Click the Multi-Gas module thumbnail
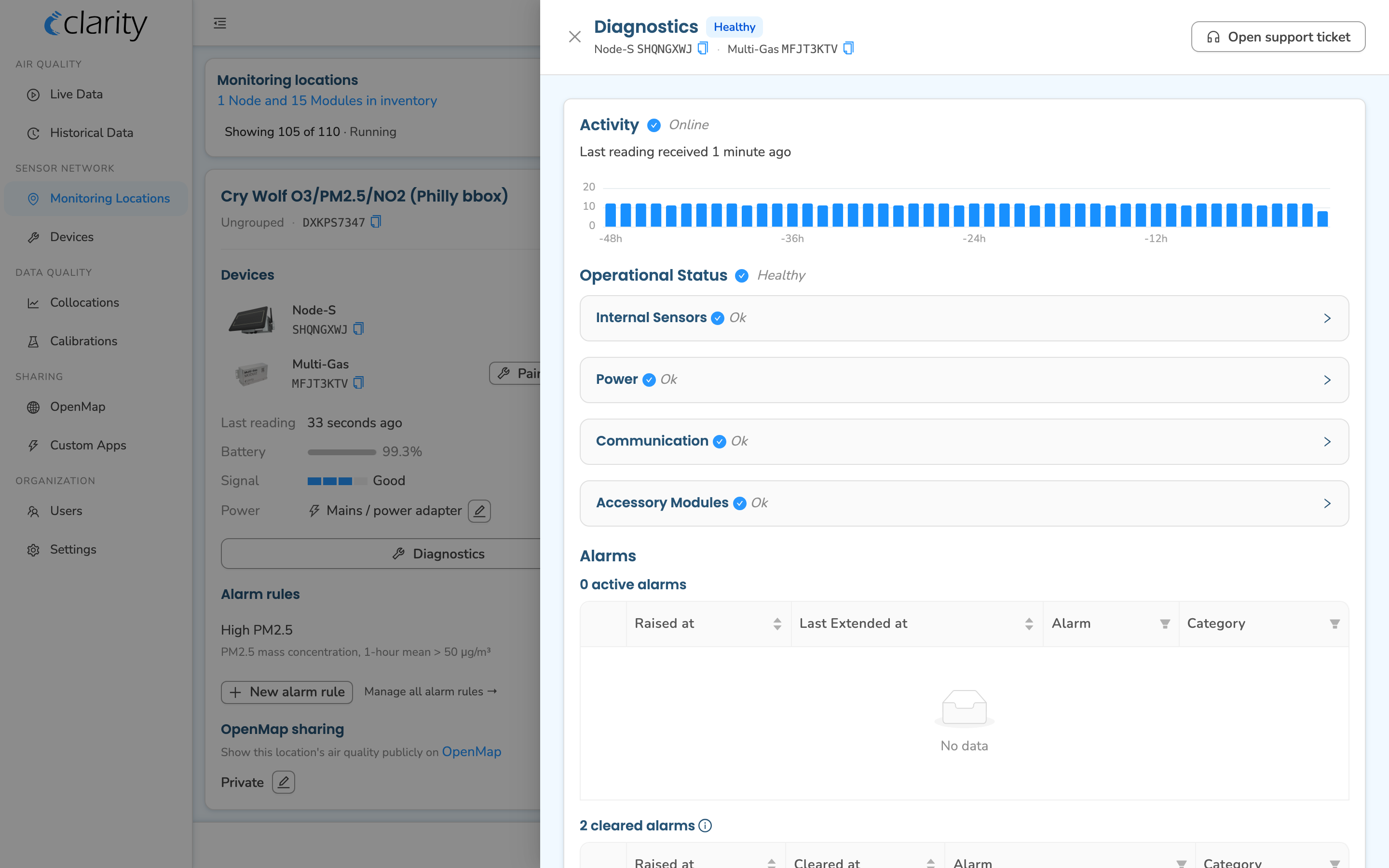Viewport: 1389px width, 868px height. (251, 374)
